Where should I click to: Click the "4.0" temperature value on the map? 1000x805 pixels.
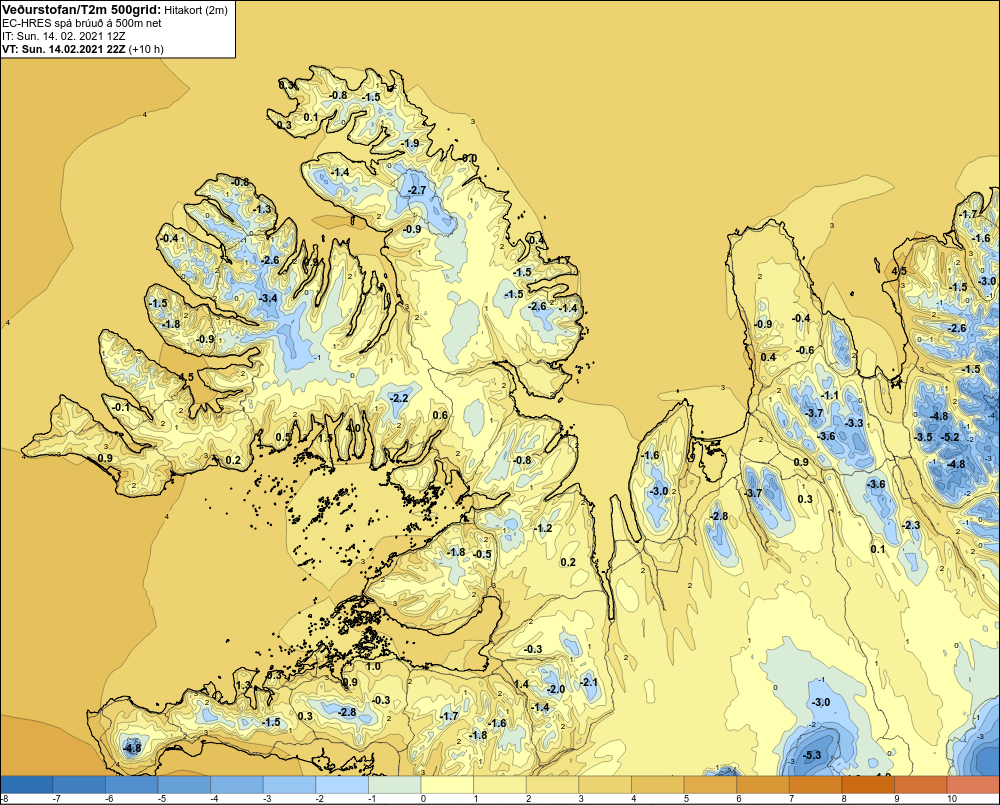point(353,428)
